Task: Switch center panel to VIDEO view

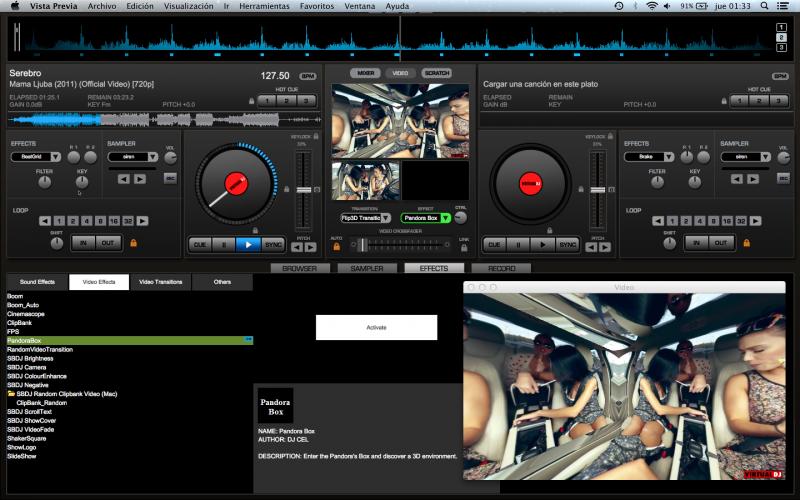Action: pyautogui.click(x=401, y=73)
